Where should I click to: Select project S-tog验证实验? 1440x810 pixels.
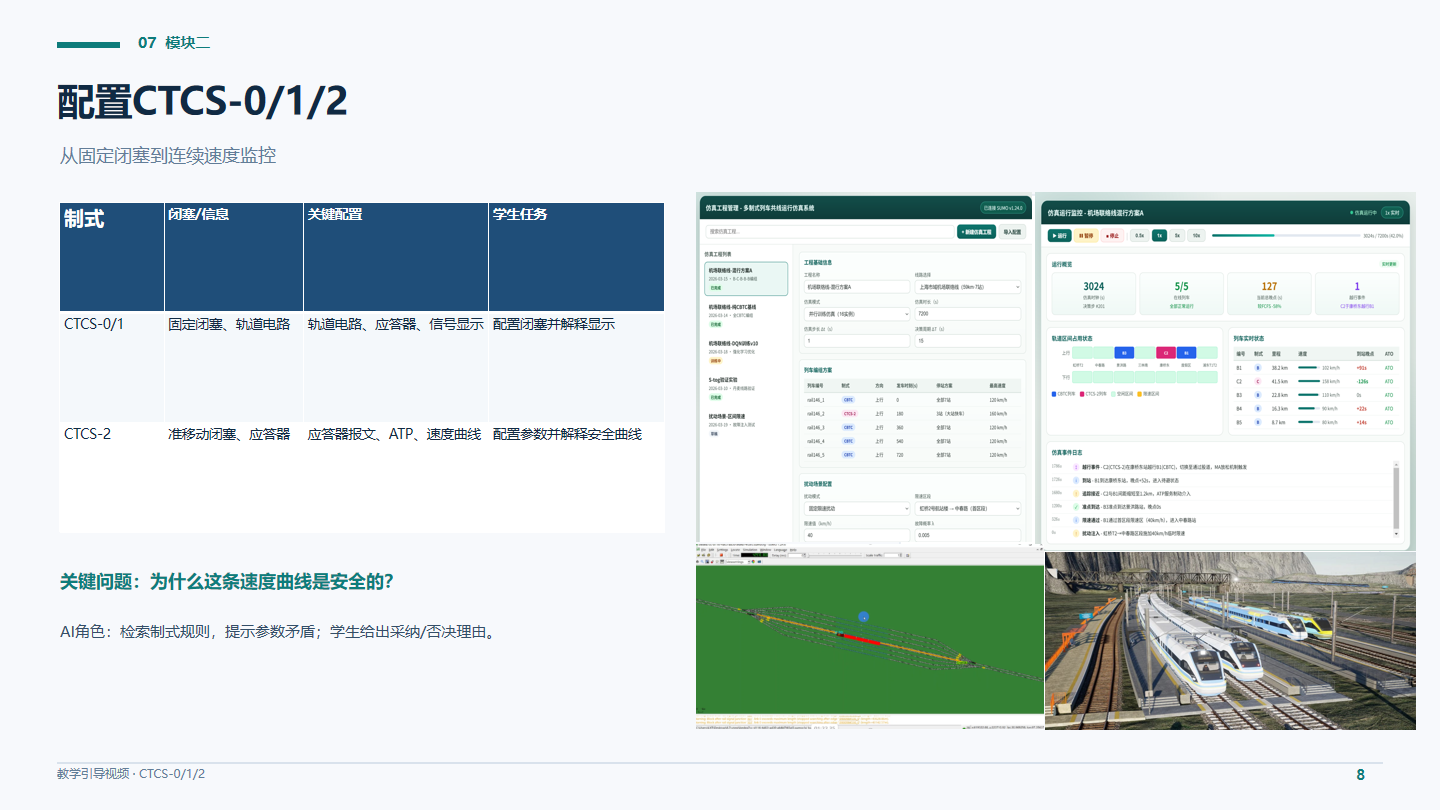745,388
